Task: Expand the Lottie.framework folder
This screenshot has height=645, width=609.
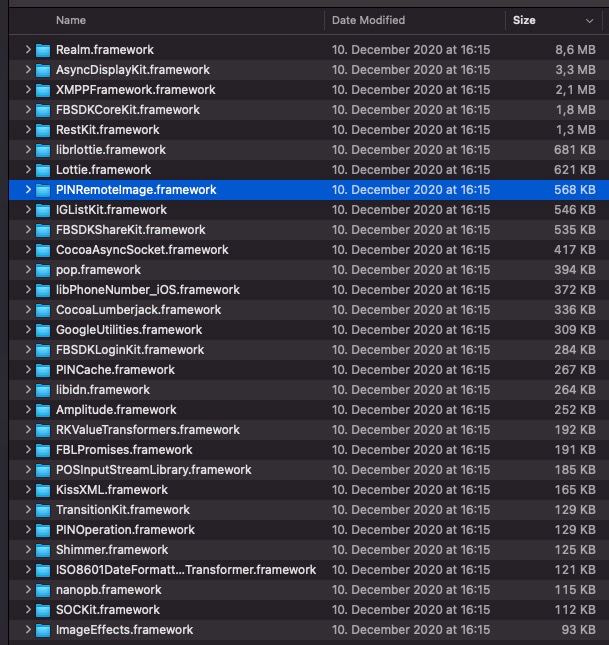Action: 28,169
